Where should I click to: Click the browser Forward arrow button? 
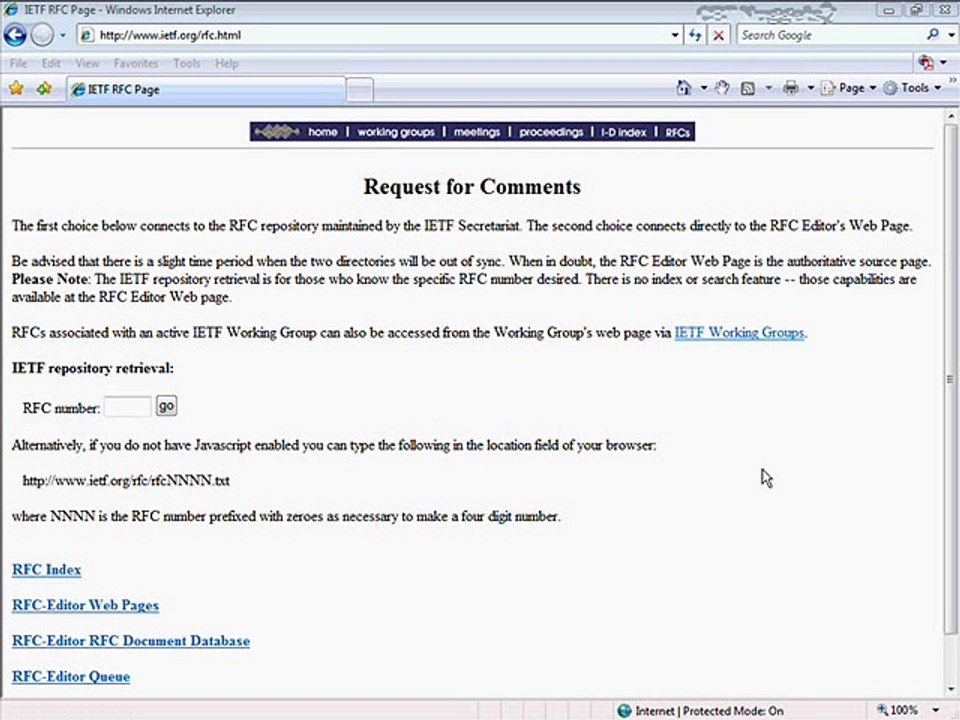(42, 35)
